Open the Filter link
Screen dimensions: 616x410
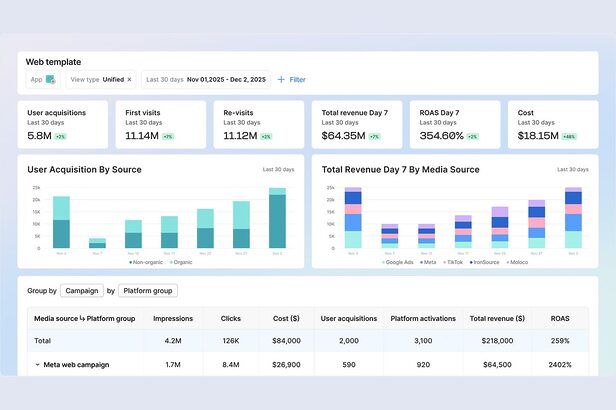pos(297,79)
